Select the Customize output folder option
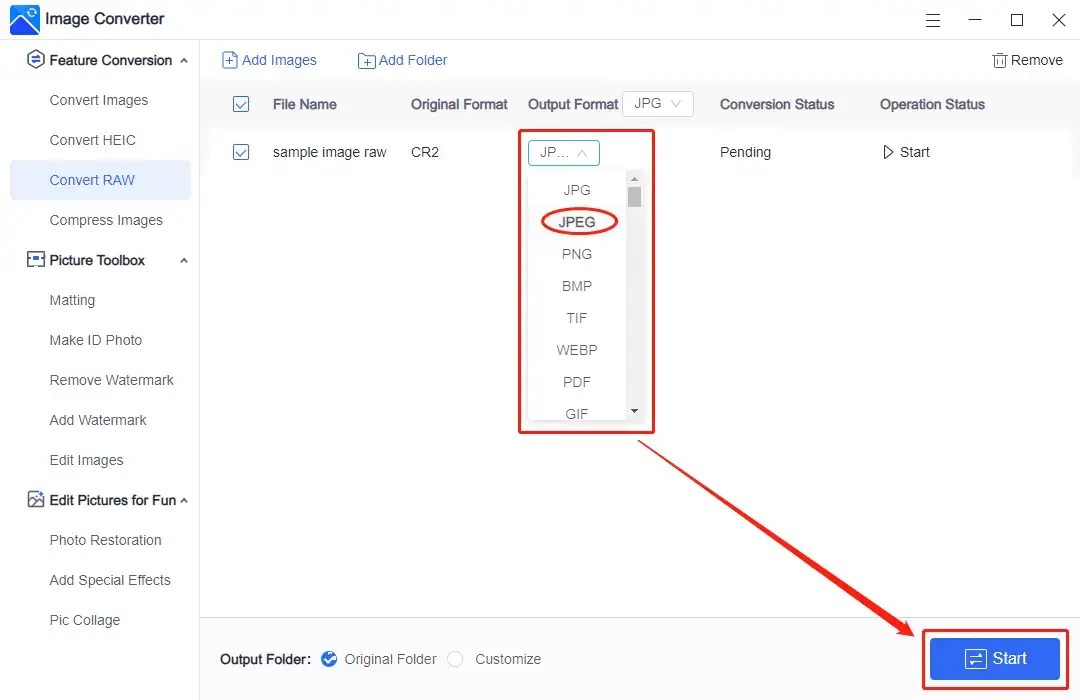The width and height of the screenshot is (1080, 700). pyautogui.click(x=455, y=659)
